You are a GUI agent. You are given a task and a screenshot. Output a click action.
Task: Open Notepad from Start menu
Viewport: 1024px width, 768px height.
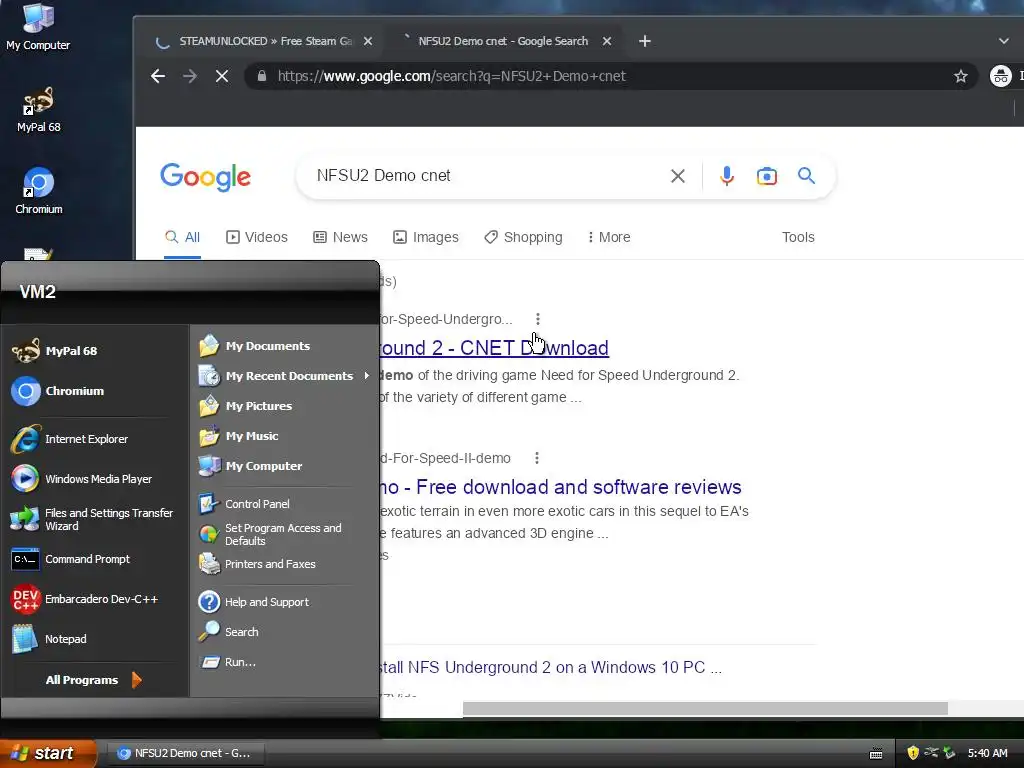49,639
